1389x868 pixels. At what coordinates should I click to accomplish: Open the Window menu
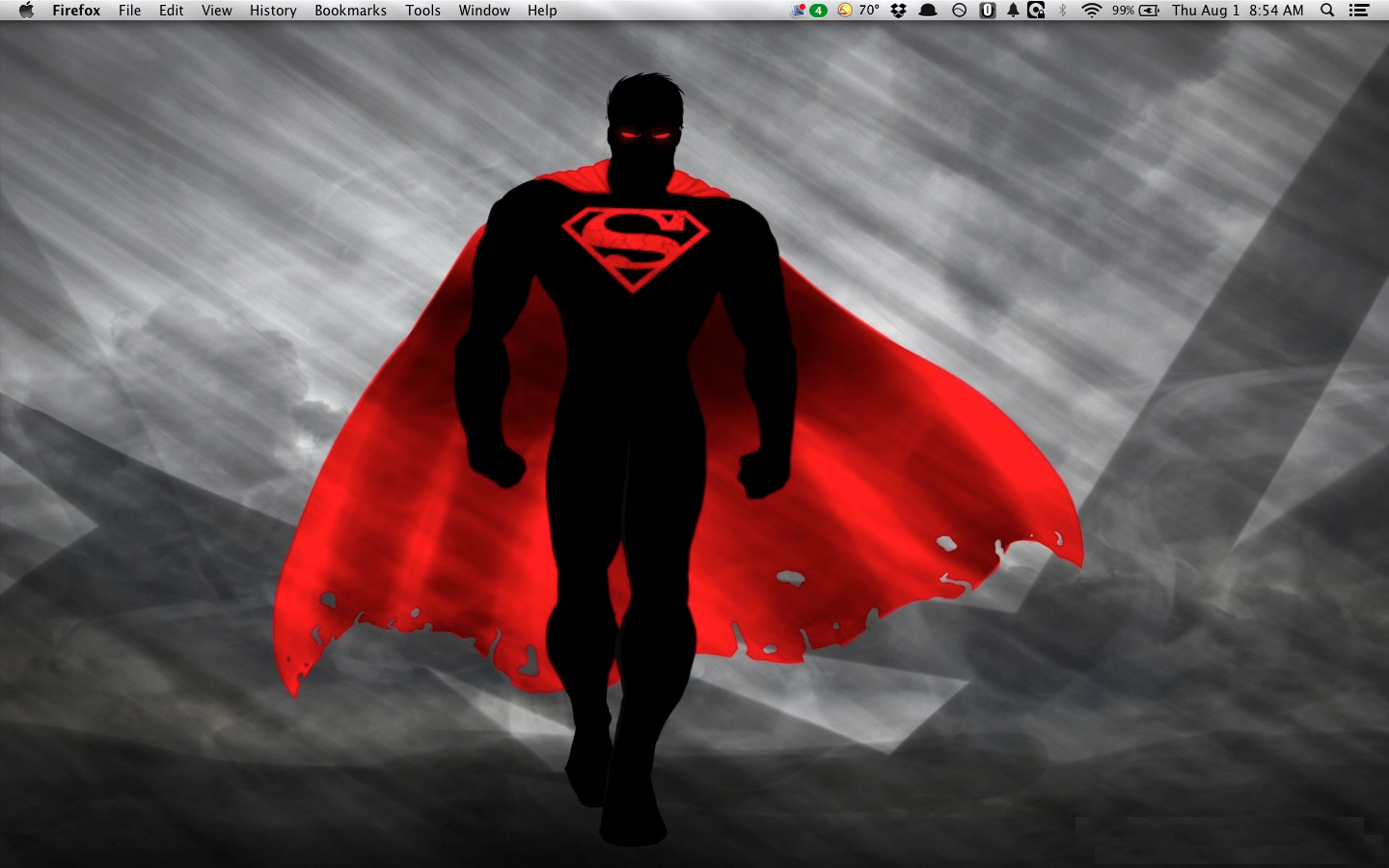(x=484, y=11)
